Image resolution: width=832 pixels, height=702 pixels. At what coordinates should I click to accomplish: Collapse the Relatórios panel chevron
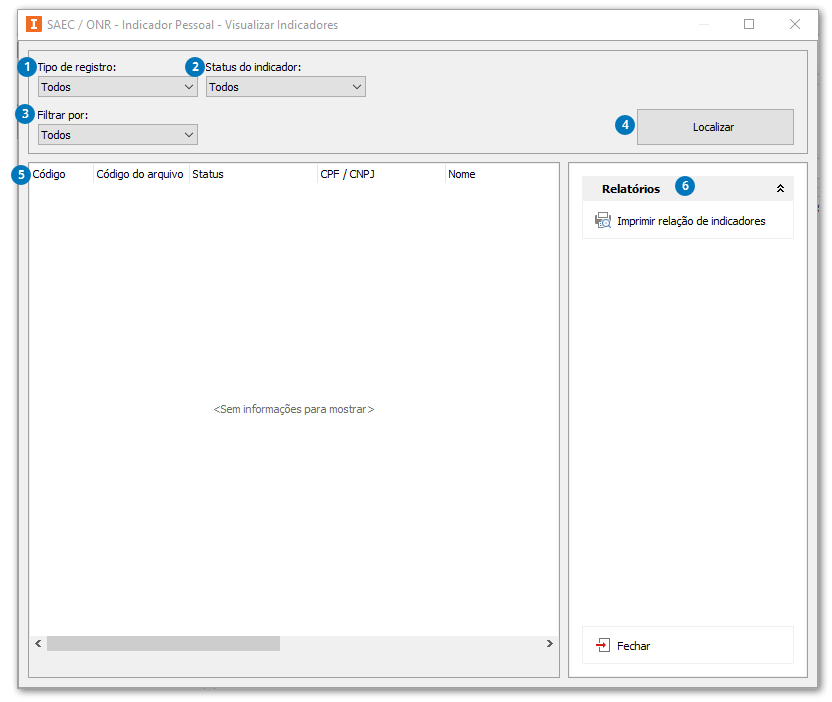pos(780,188)
